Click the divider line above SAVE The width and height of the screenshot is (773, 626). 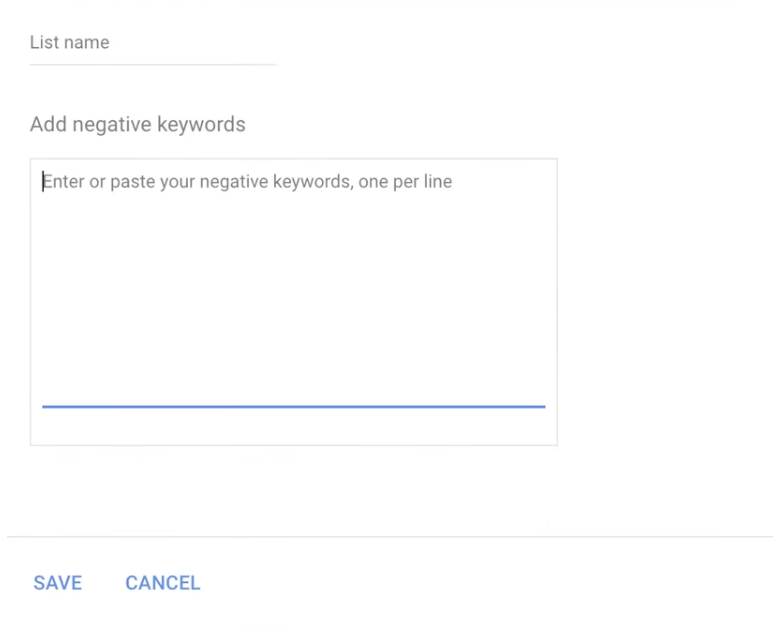[x=390, y=536]
